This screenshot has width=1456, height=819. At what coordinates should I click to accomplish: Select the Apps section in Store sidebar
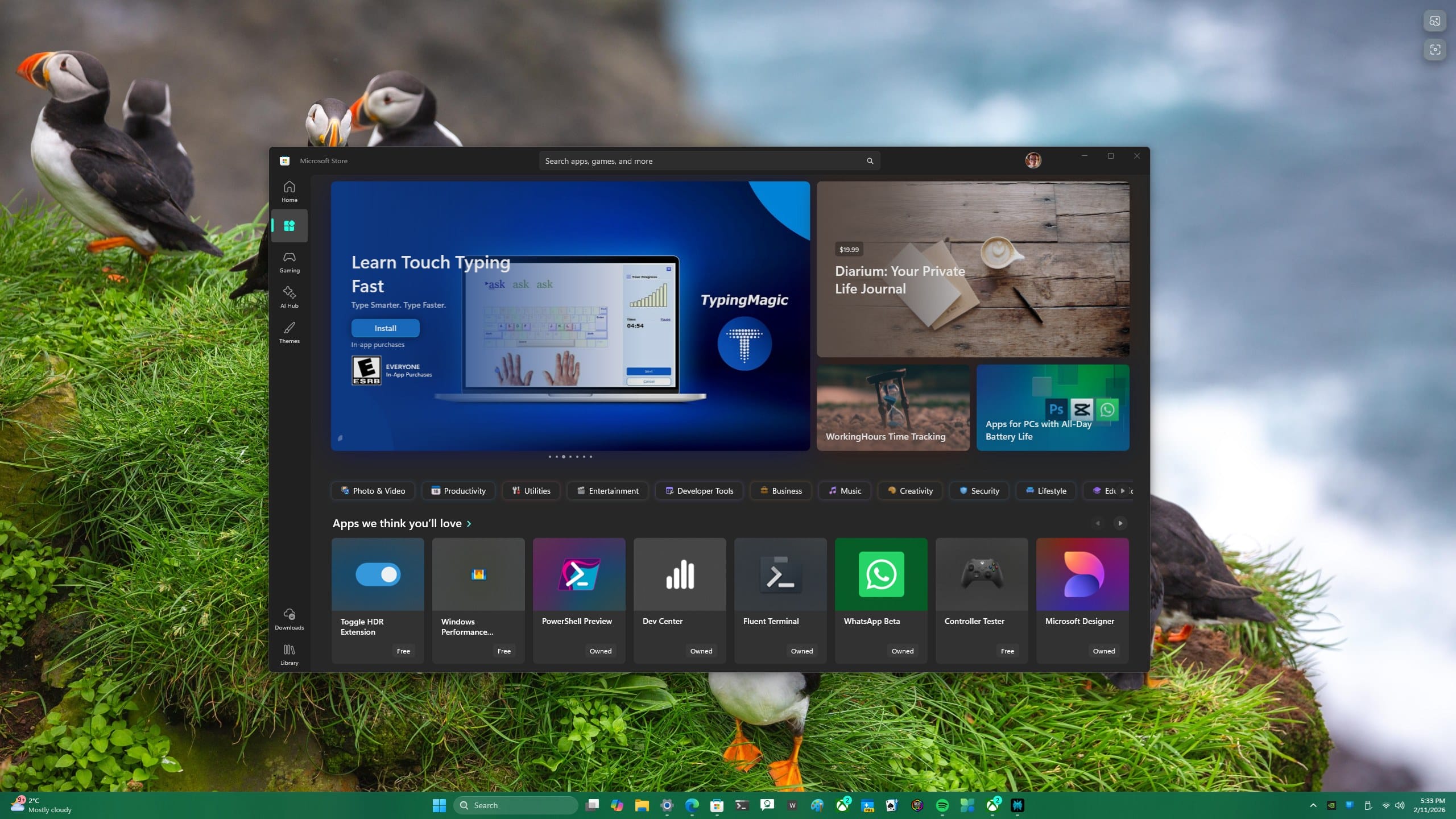click(x=289, y=226)
